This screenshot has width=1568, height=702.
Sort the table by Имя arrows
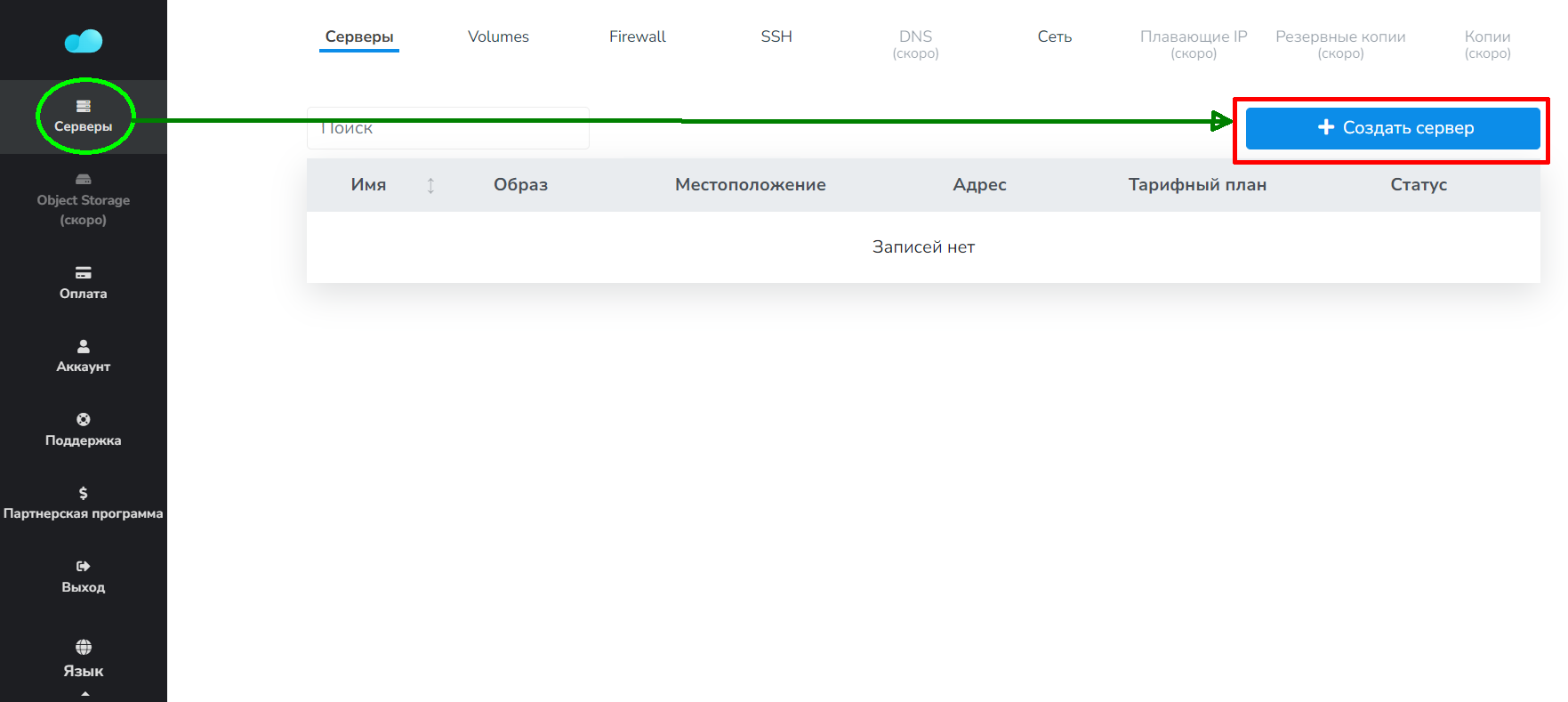430,185
